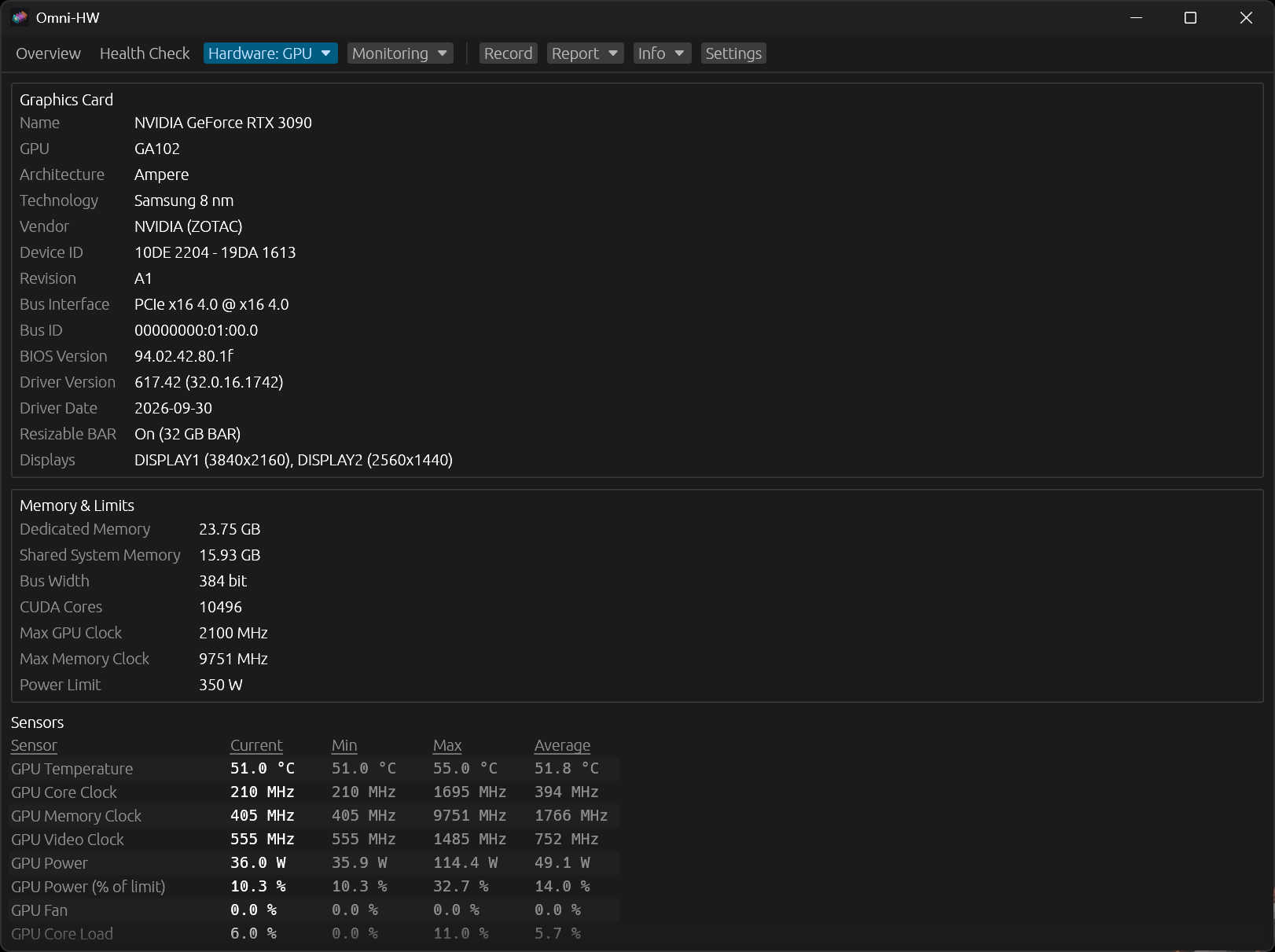
Task: Click the driver date 2026-09-30
Action: 173,408
